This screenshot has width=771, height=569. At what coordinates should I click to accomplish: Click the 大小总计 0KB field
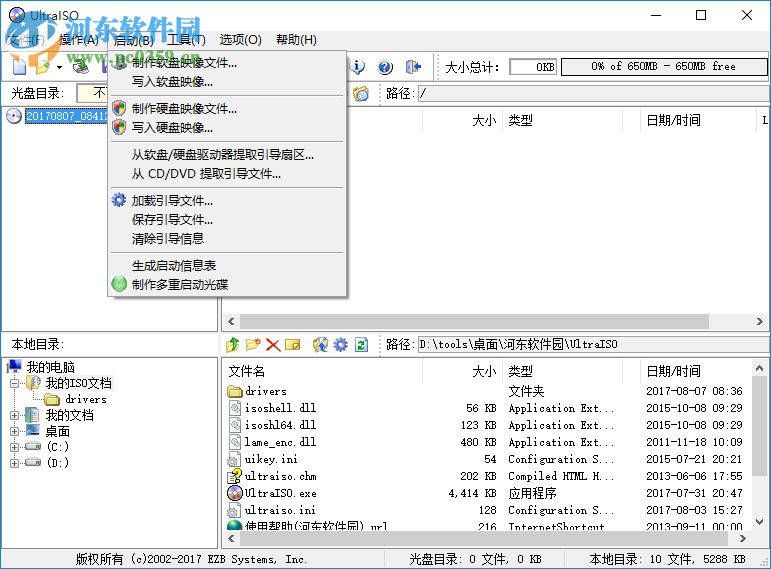coord(533,67)
